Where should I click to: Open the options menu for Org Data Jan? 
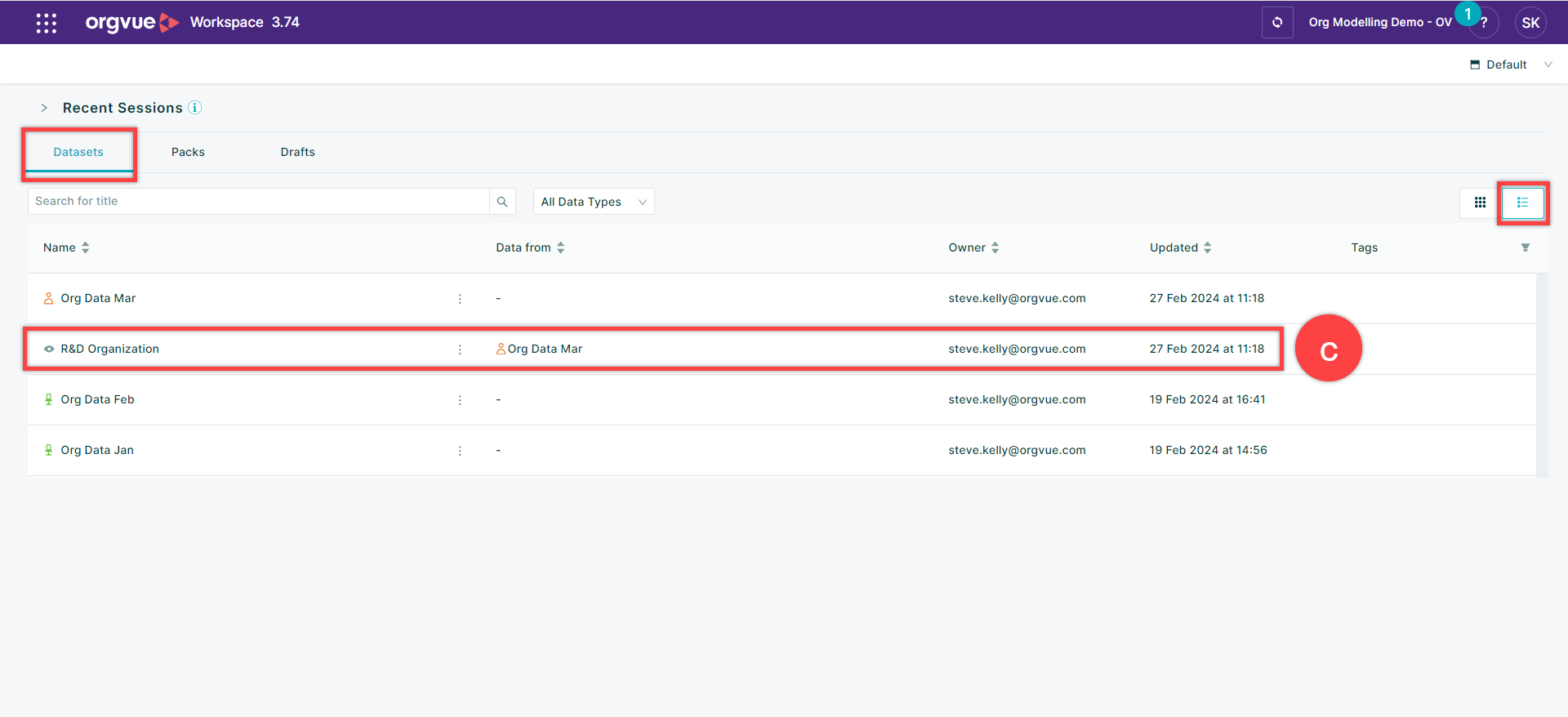click(460, 451)
